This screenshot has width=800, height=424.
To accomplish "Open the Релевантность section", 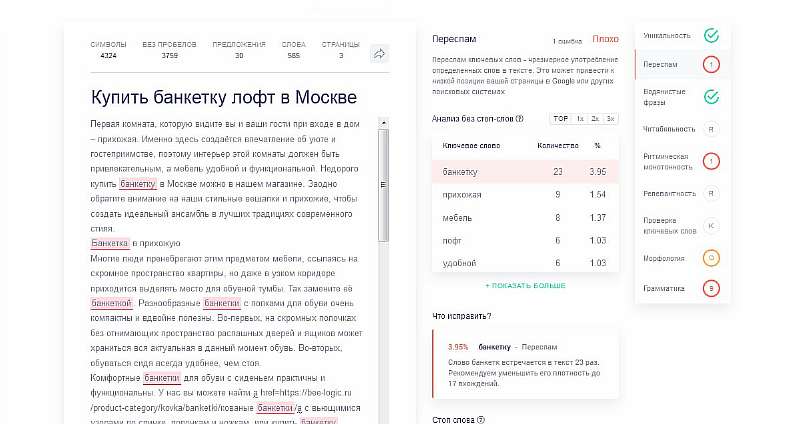I will coord(669,193).
